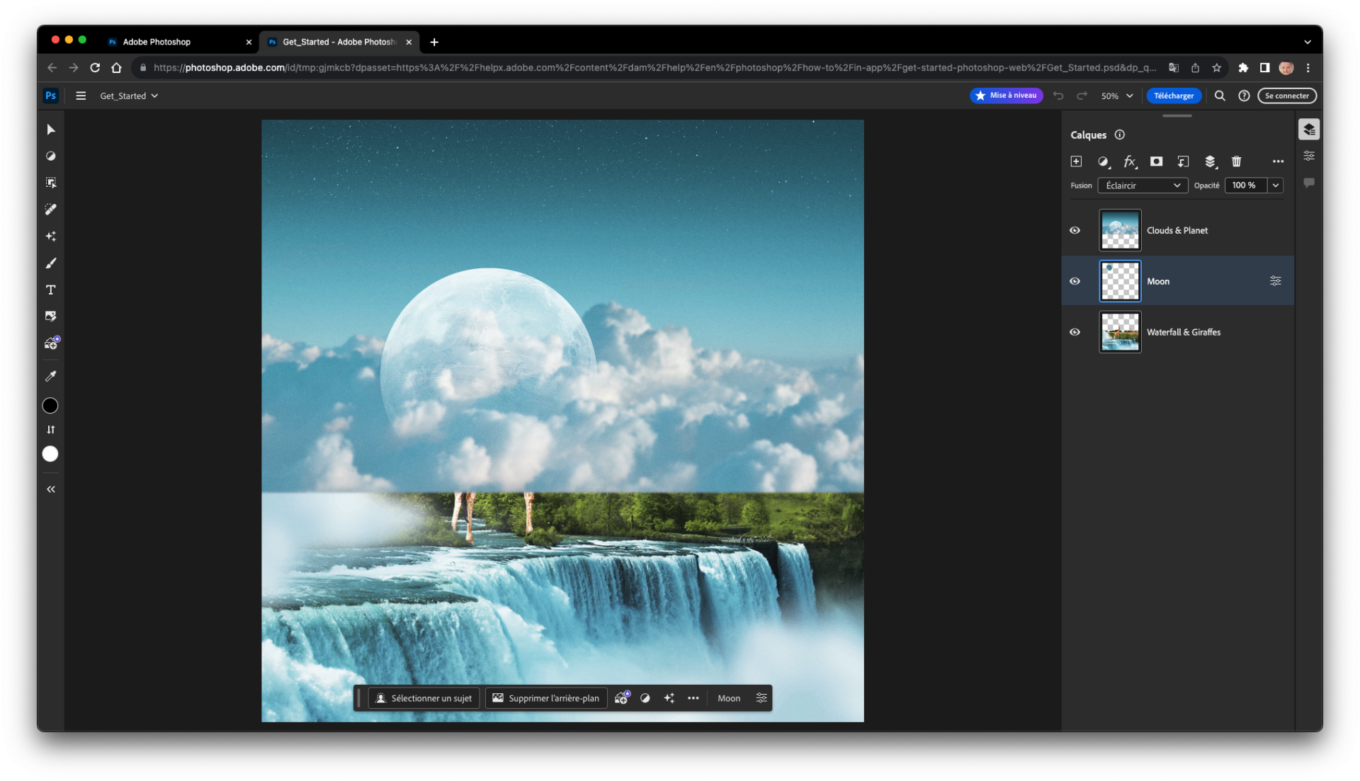Screen dimensions: 1360x781
Task: Open the opacity slider dropdown arrow
Action: point(1276,185)
